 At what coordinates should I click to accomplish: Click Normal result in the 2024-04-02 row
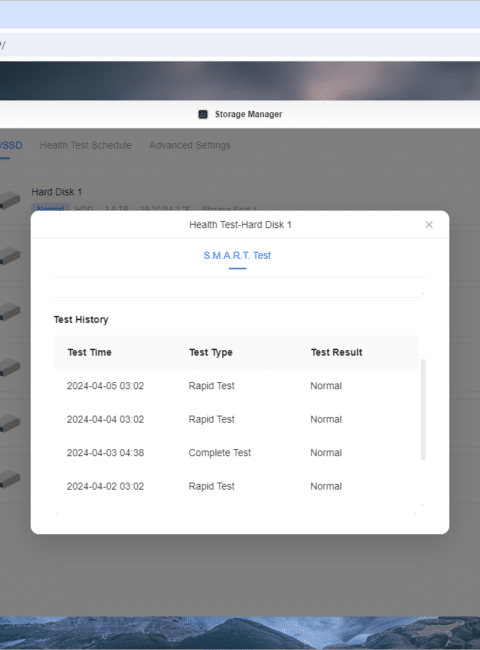coord(326,486)
